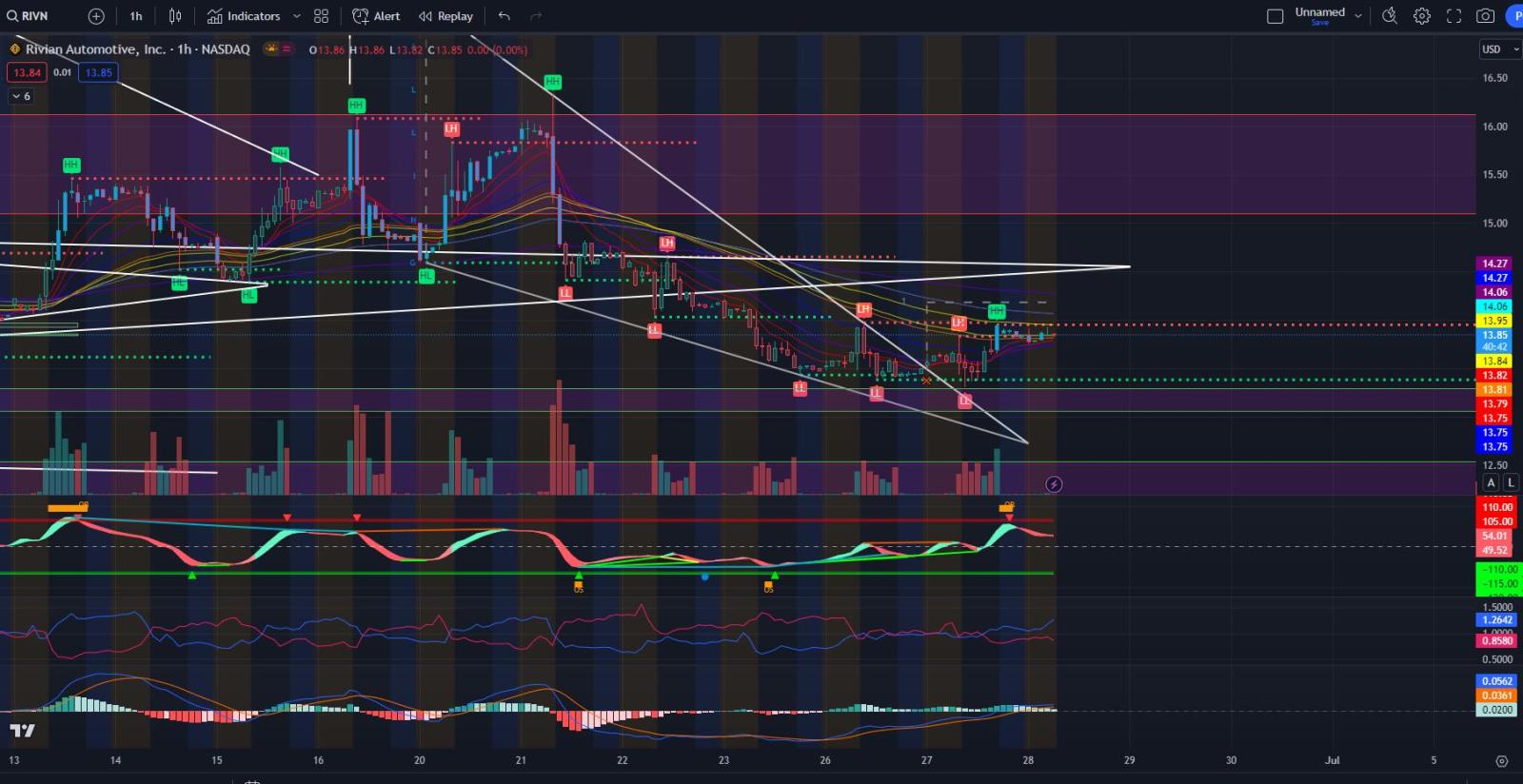The width and height of the screenshot is (1523, 784).
Task: Expand the collapsed indicators legend showing 6
Action: coord(21,96)
